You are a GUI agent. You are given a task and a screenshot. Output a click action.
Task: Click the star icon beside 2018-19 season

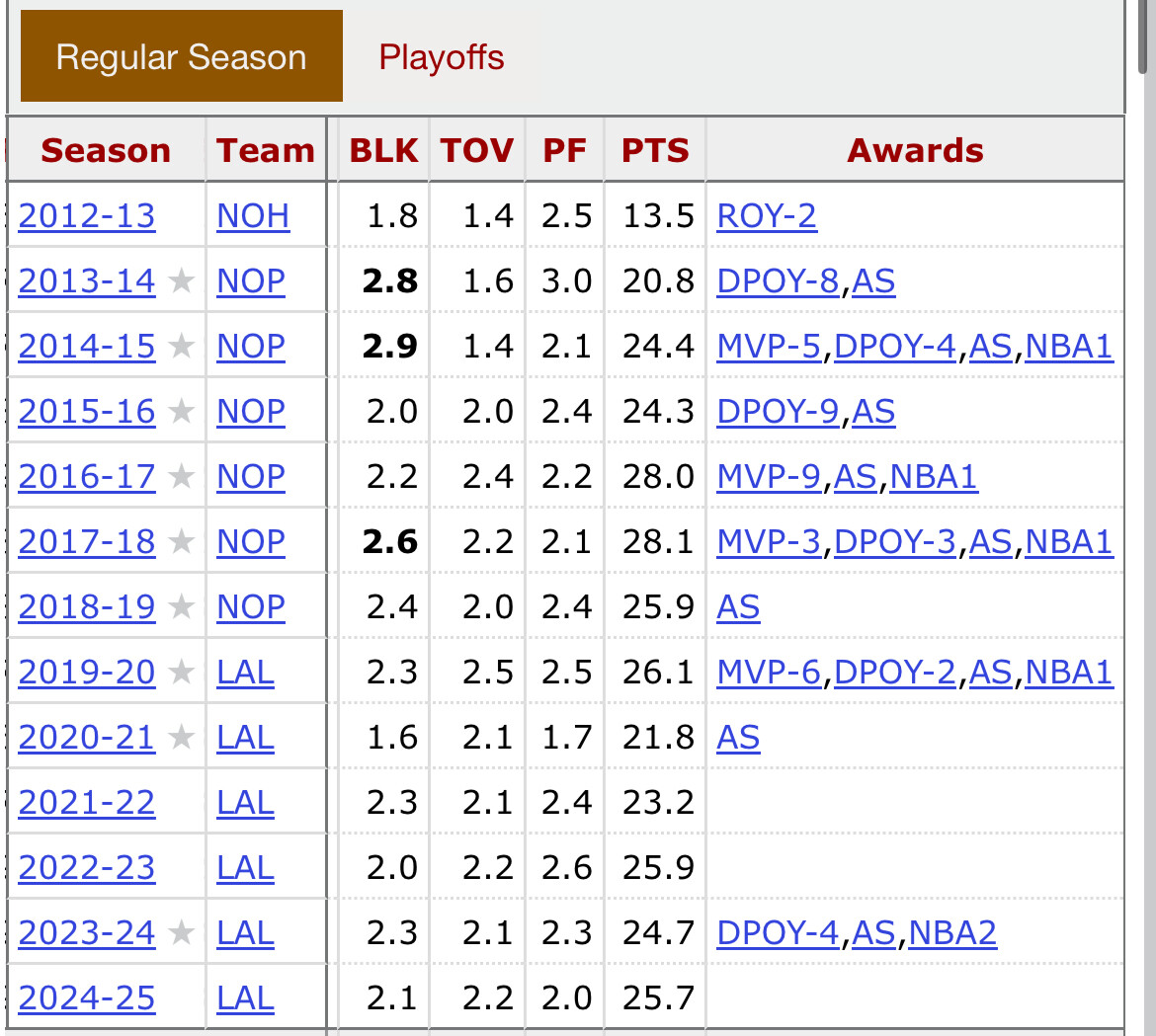(181, 607)
